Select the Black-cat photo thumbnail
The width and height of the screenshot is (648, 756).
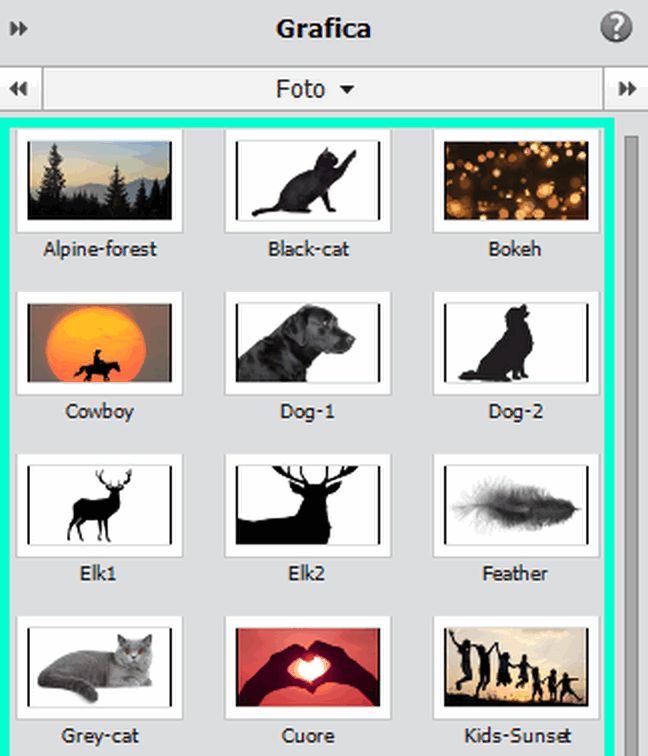(x=308, y=180)
